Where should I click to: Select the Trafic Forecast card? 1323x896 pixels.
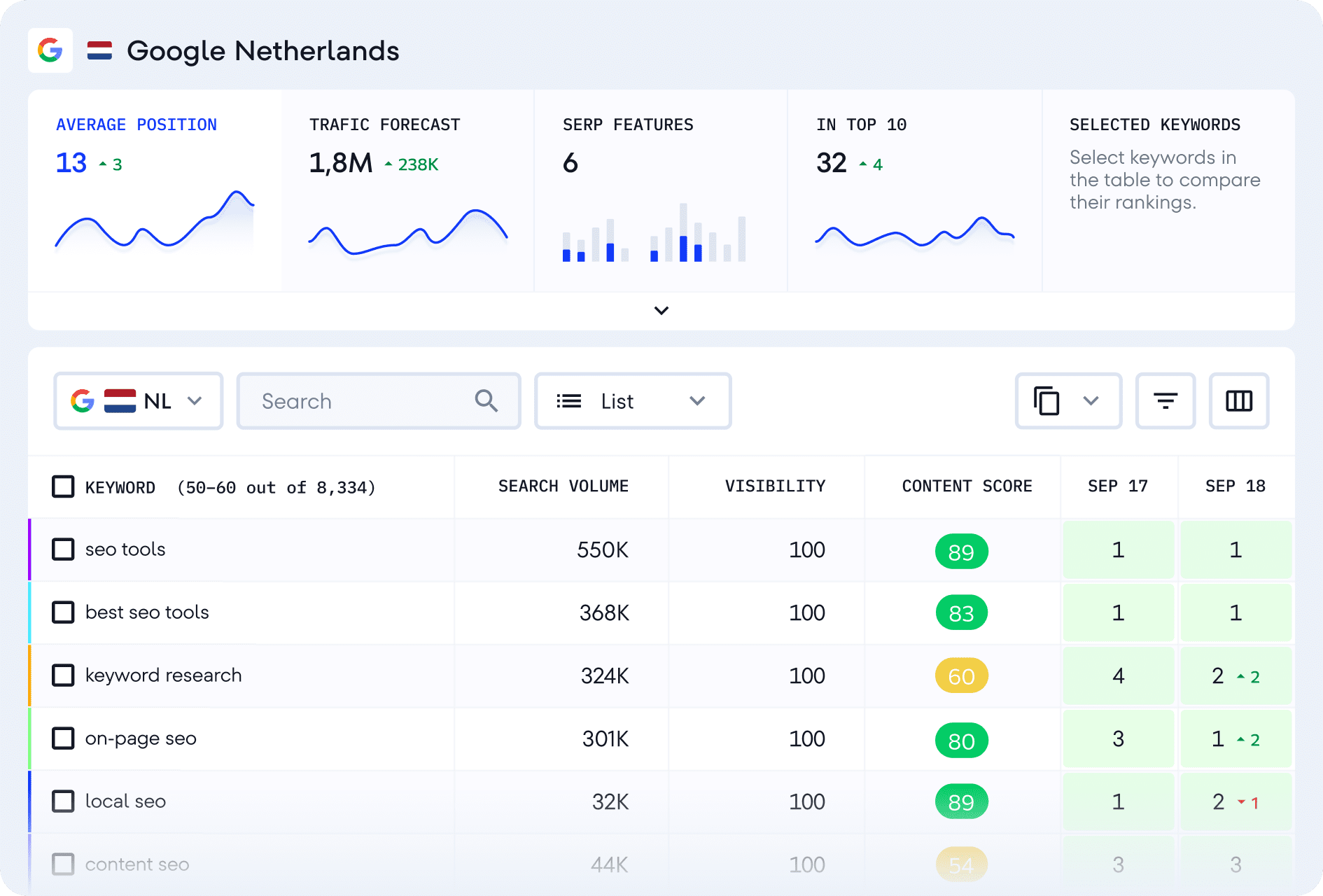click(408, 190)
